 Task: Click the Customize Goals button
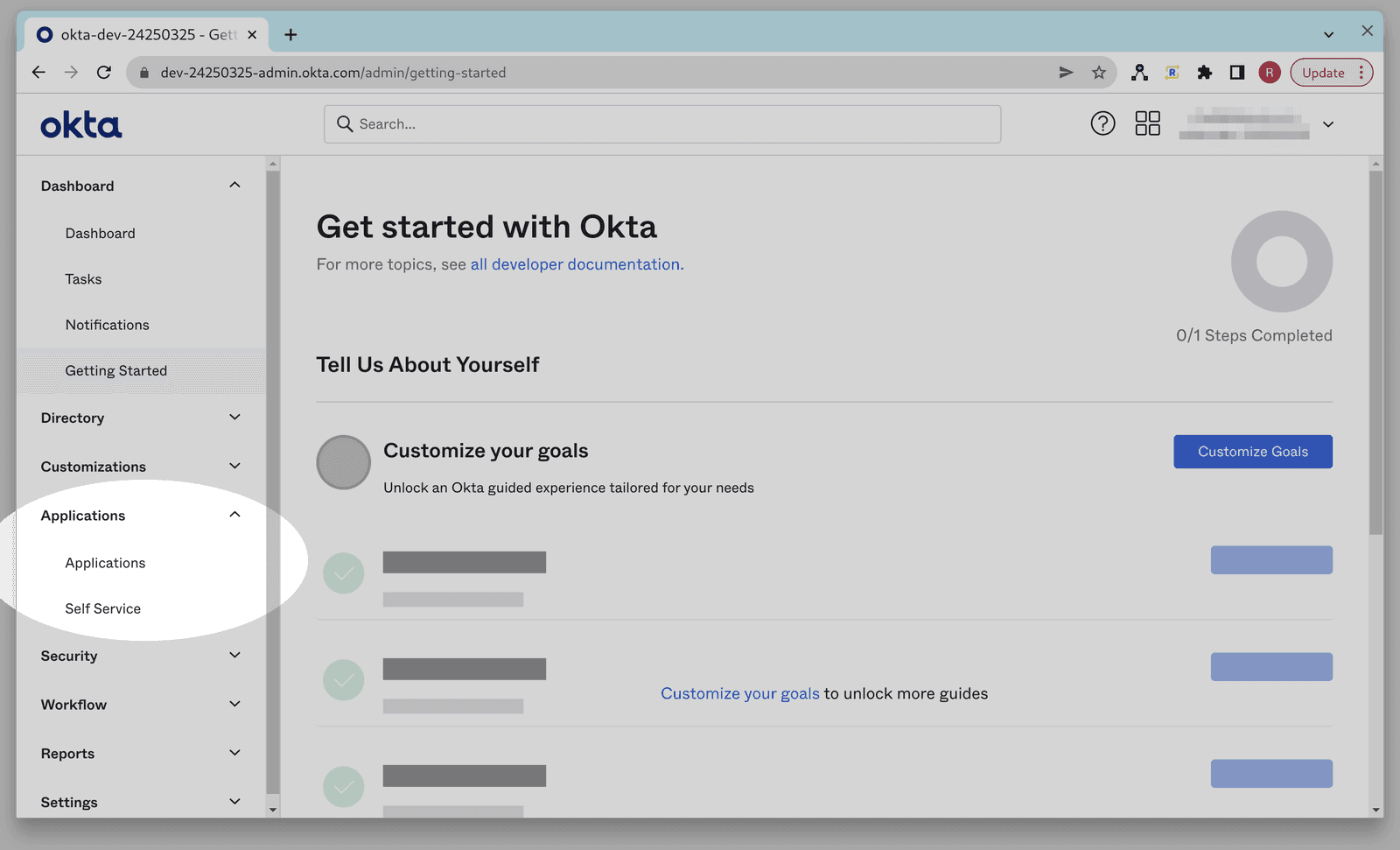point(1253,452)
